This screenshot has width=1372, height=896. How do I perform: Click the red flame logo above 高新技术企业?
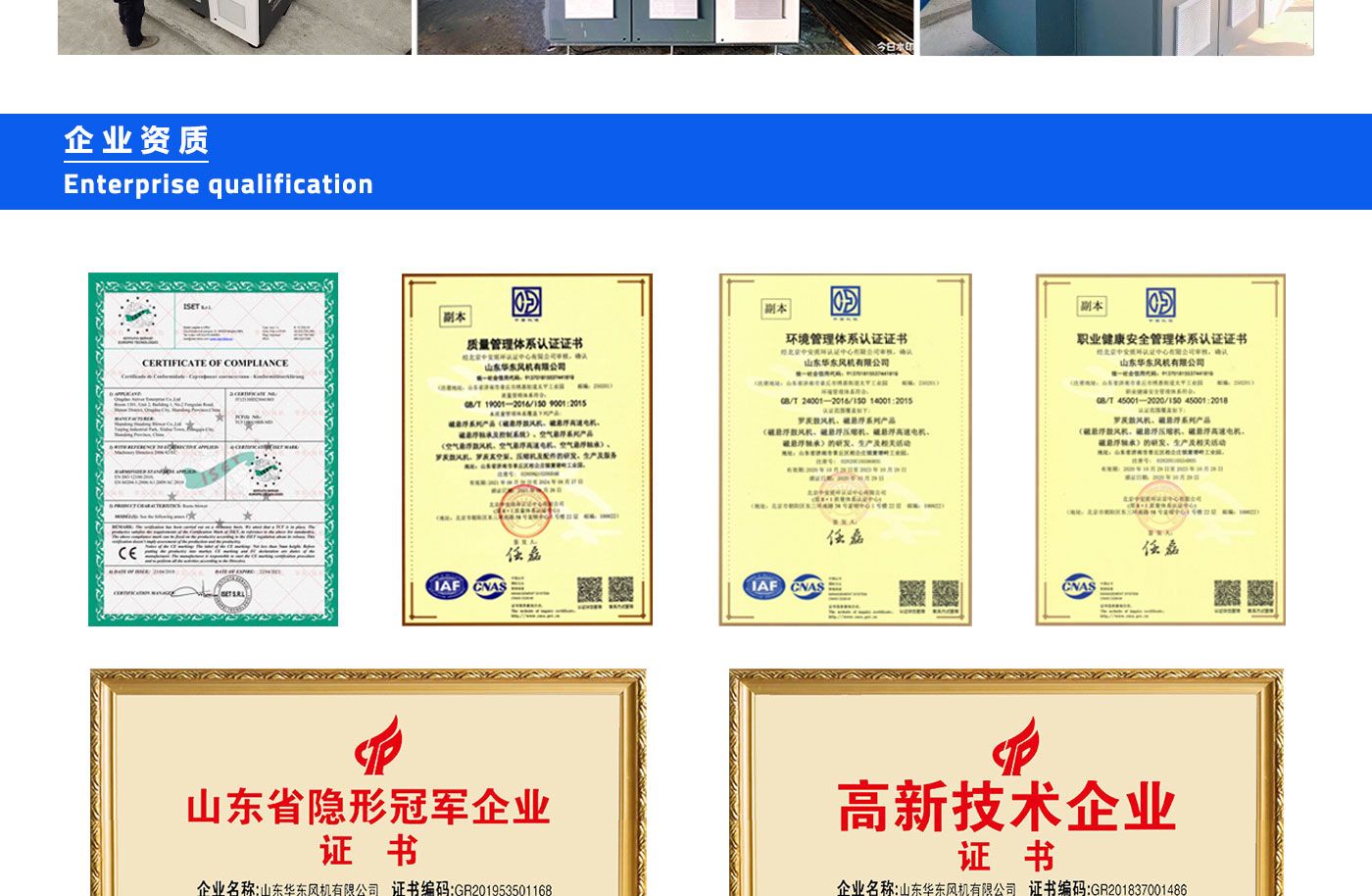[1015, 746]
